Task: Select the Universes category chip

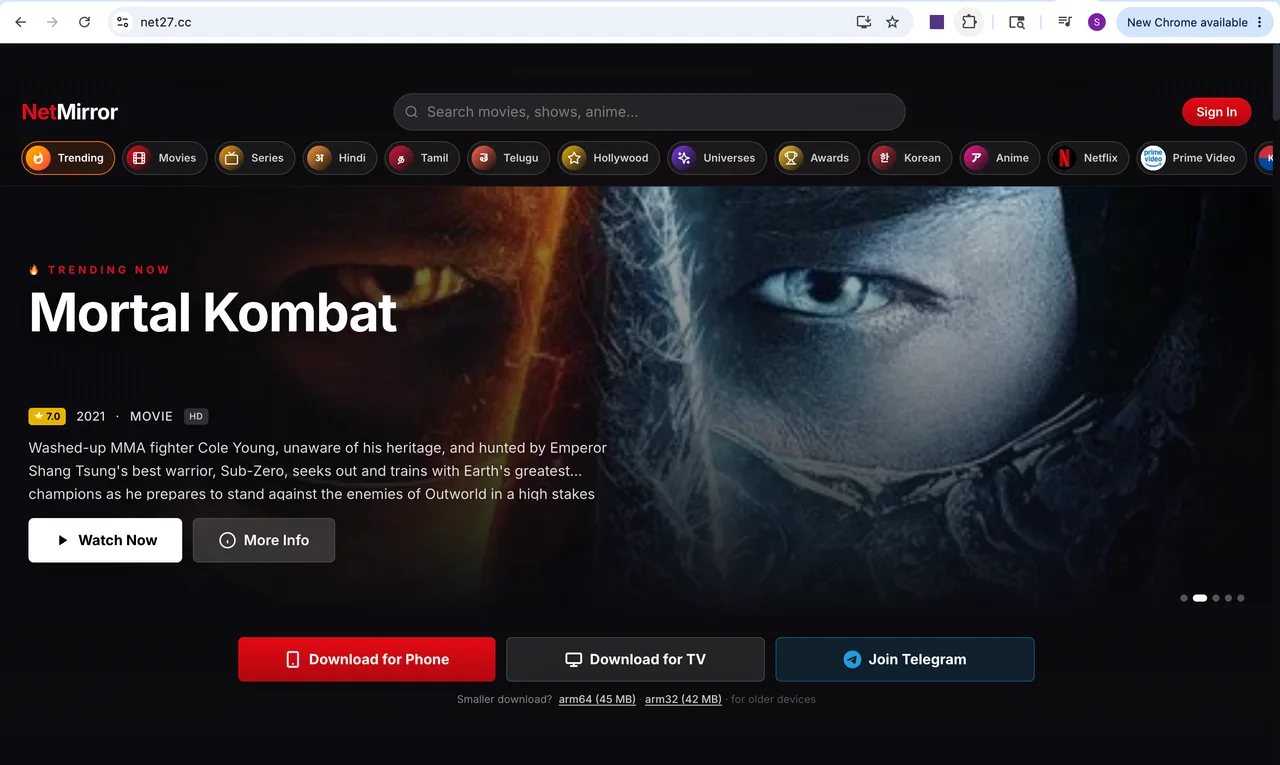Action: 717,158
